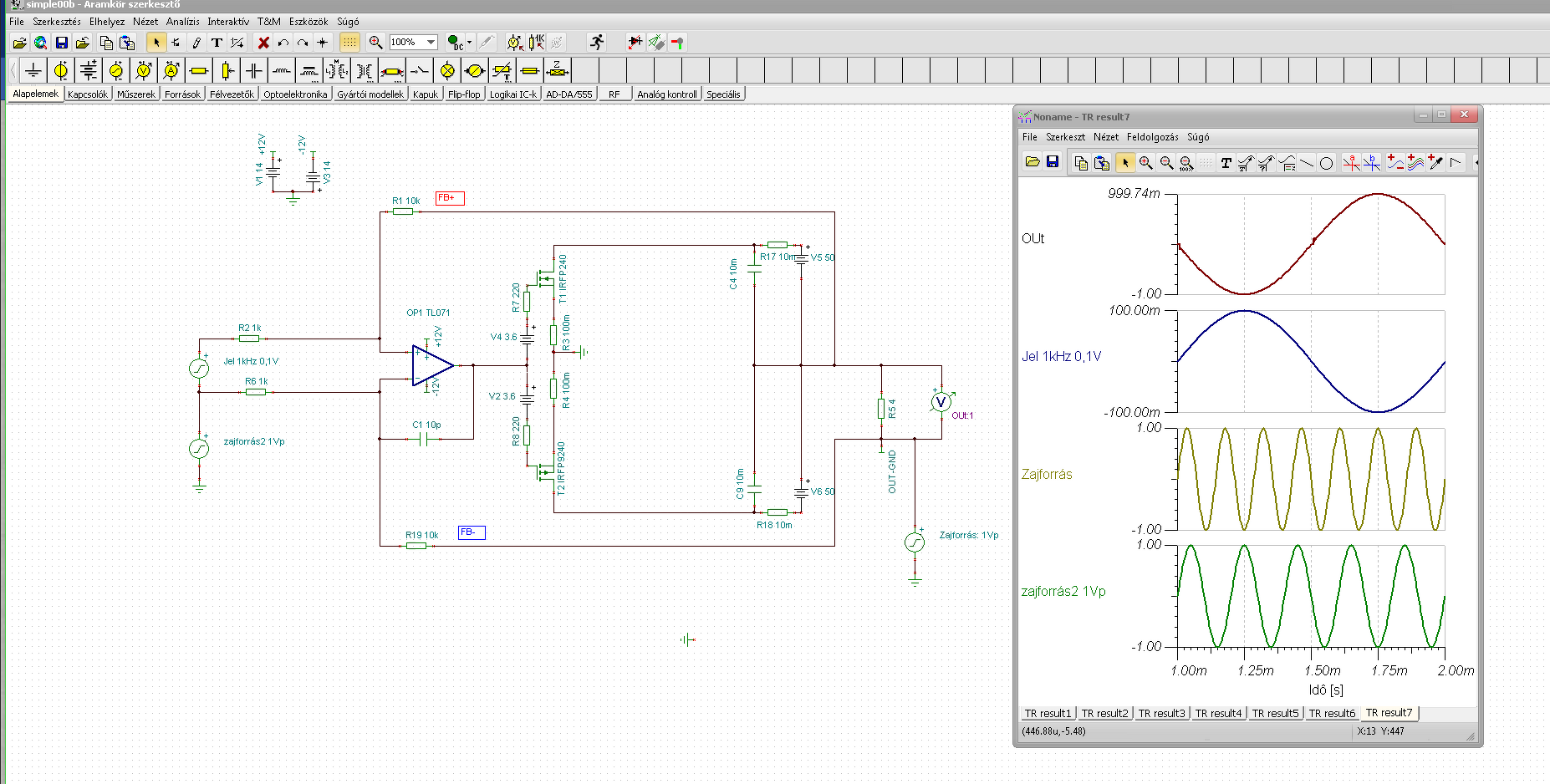
Task: Select the resistor component in the toolbar
Action: pyautogui.click(x=198, y=71)
